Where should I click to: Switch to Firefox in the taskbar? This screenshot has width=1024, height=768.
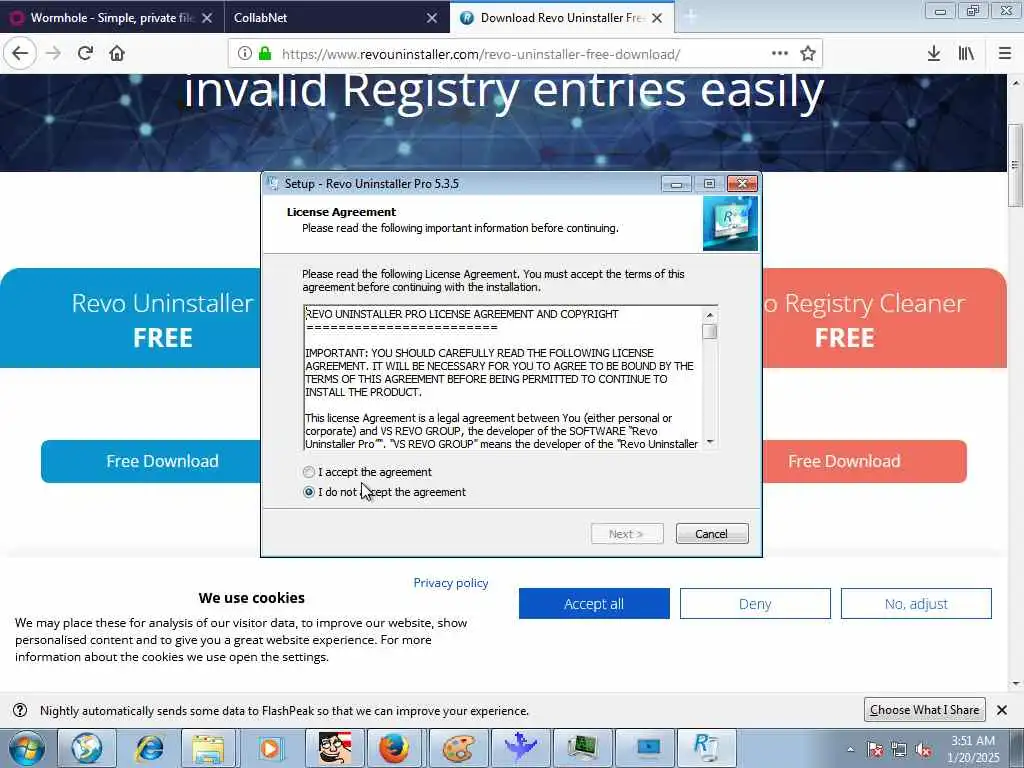click(395, 748)
